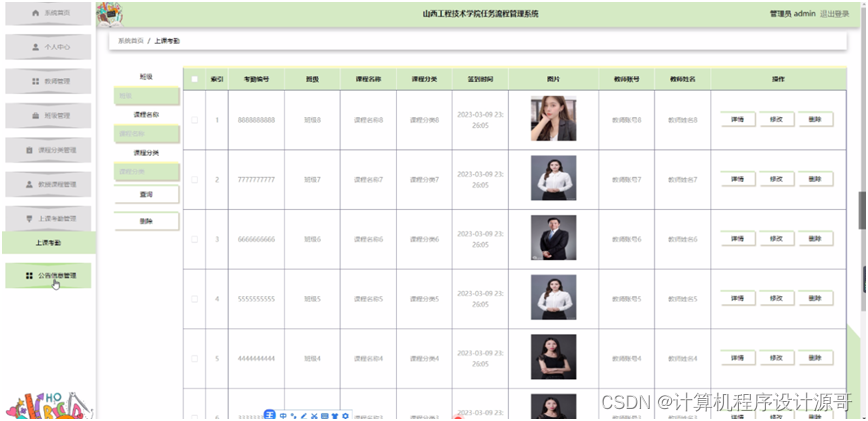Click the shirt skin icon in the IME bar

point(335,415)
